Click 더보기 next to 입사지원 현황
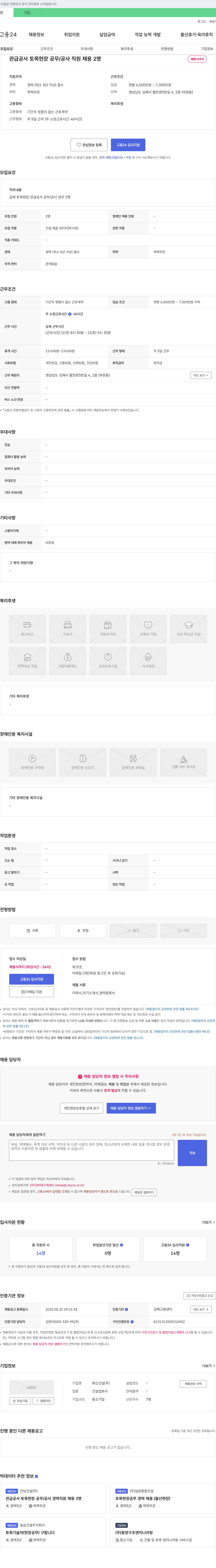The width and height of the screenshot is (216, 1568). 209,1222
